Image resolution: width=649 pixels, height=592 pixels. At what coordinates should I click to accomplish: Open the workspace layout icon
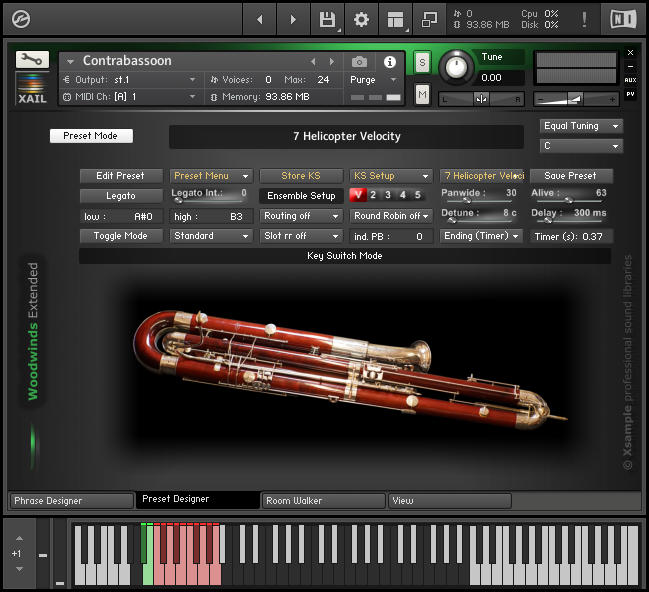pyautogui.click(x=395, y=19)
